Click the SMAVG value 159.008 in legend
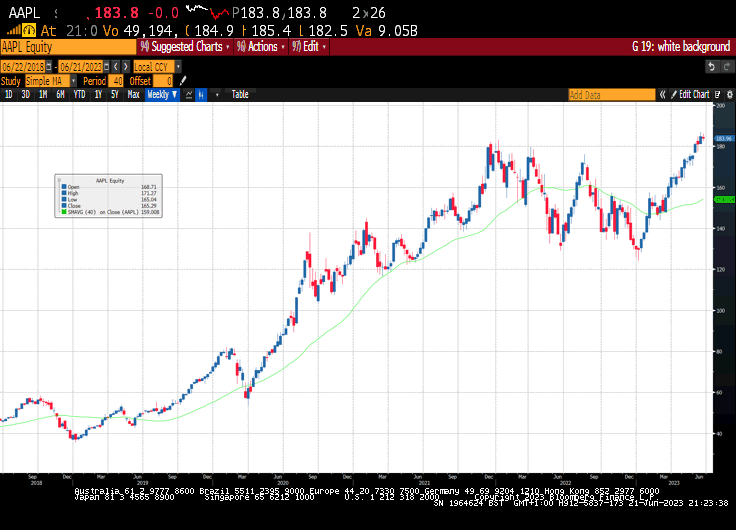 150,212
